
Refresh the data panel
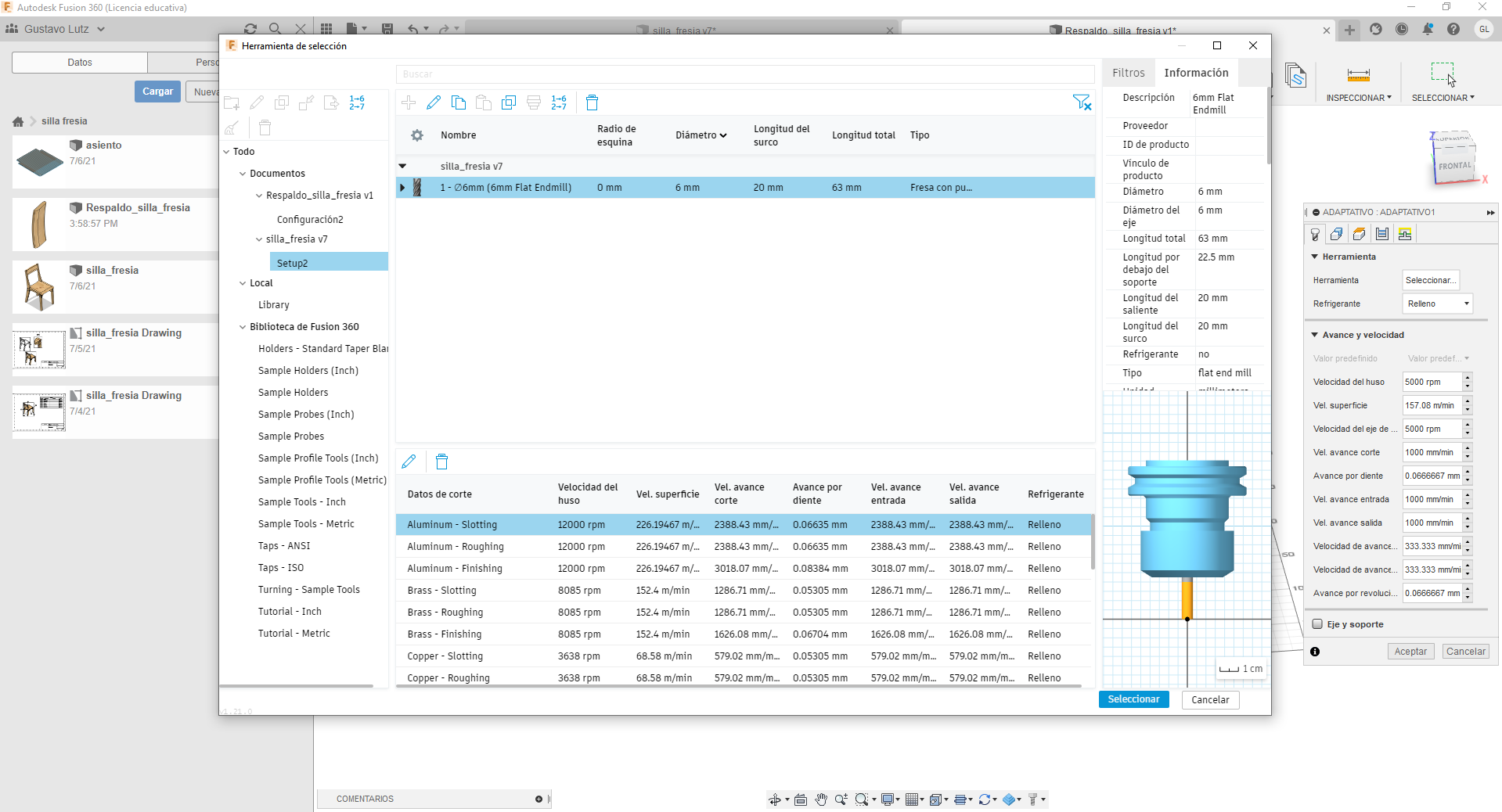[x=250, y=29]
